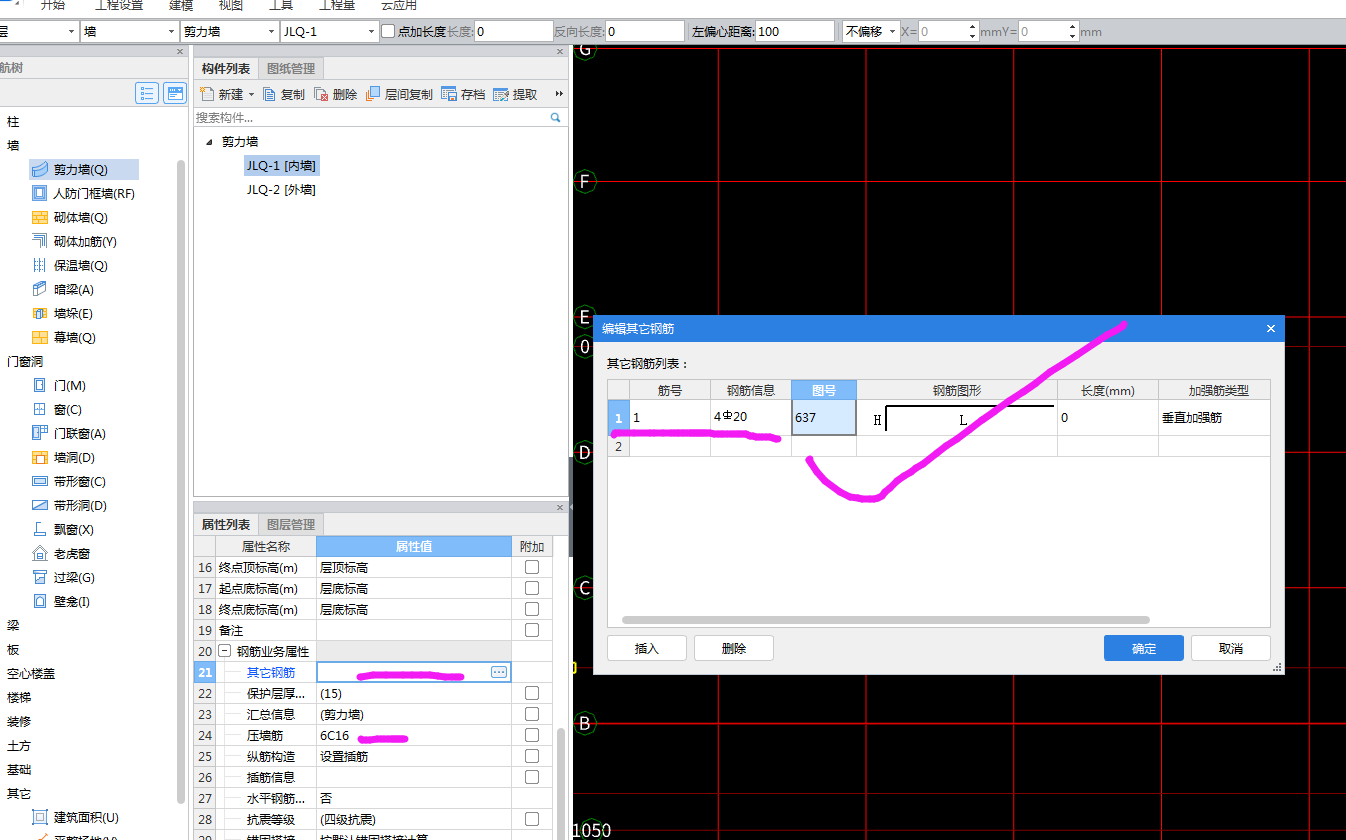The image size is (1346, 840).
Task: Click 删除 in the component list toolbar
Action: (335, 94)
